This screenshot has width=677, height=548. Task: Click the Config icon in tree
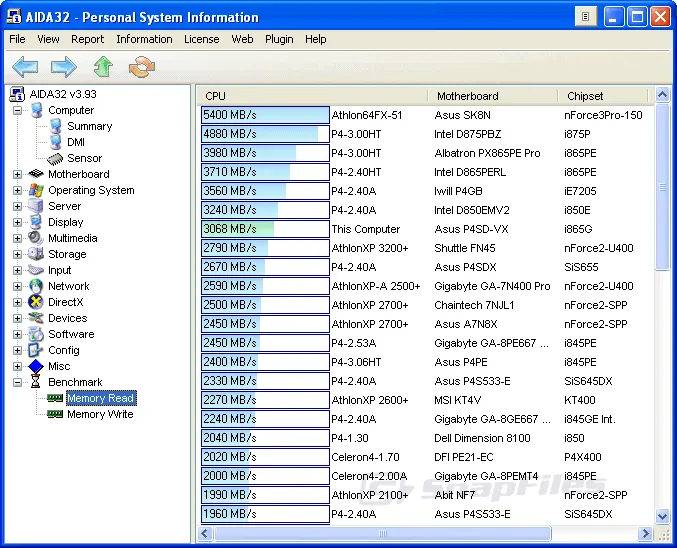pyautogui.click(x=36, y=350)
